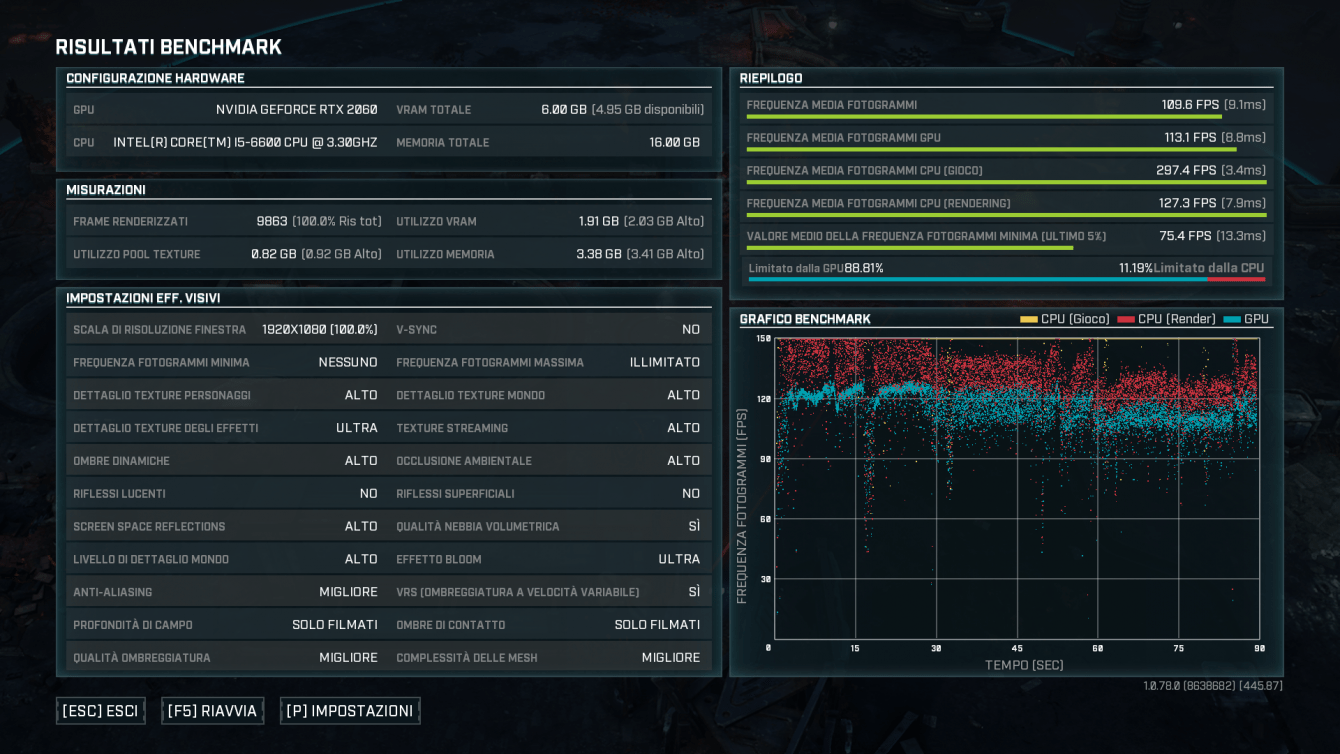The image size is (1340, 754).
Task: Click inside the benchmark FPS scatter chart
Action: pos(1016,488)
